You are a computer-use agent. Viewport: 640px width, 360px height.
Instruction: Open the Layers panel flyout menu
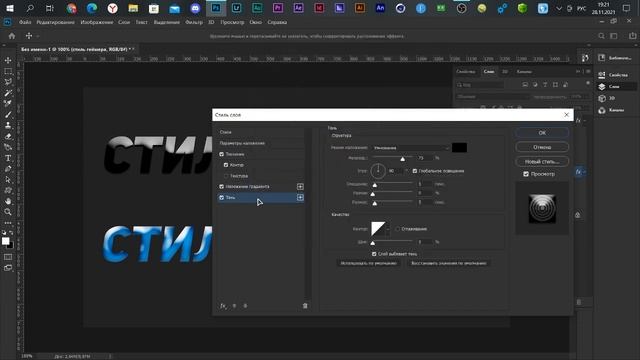pyautogui.click(x=588, y=71)
